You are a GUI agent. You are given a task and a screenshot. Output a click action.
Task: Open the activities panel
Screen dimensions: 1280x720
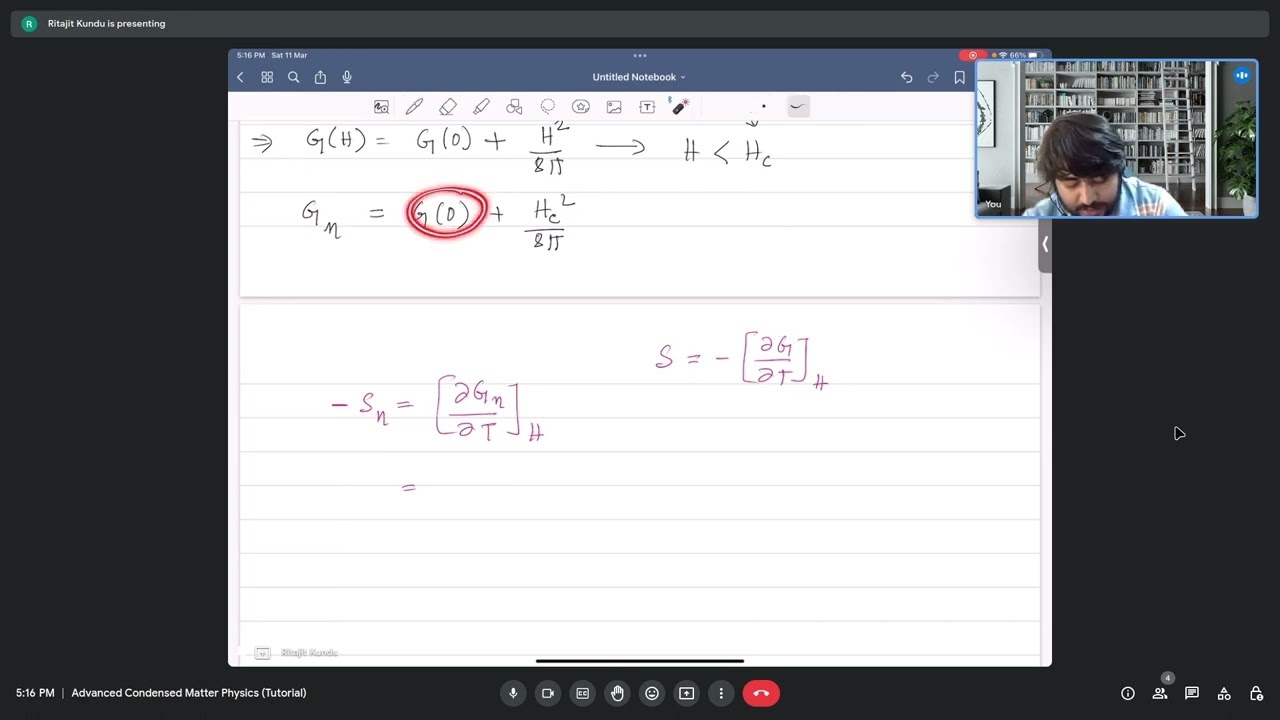(x=1224, y=693)
